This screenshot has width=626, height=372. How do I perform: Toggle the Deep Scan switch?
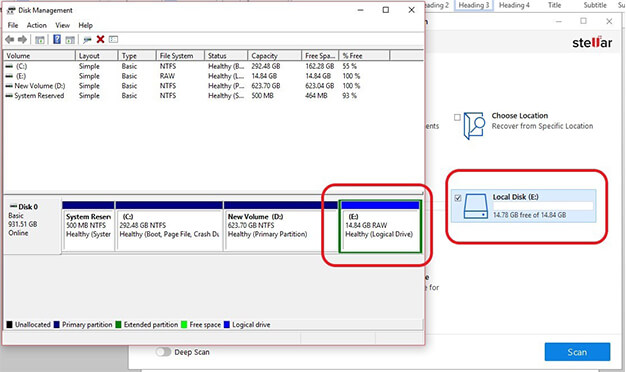point(163,352)
